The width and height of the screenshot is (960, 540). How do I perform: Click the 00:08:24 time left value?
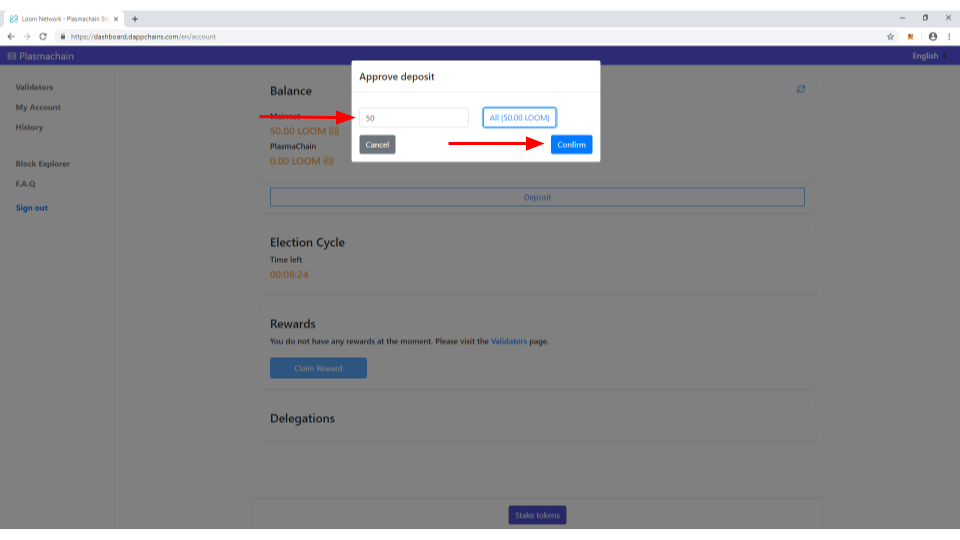[289, 274]
